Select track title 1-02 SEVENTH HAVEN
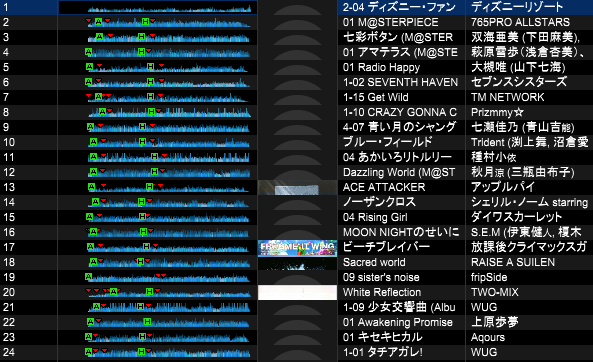This screenshot has width=593, height=362. pos(400,82)
